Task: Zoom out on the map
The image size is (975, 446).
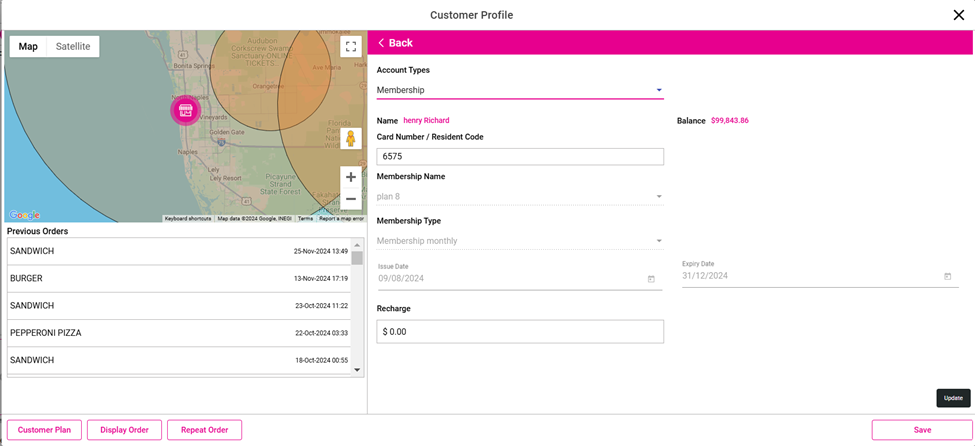Action: 350,199
